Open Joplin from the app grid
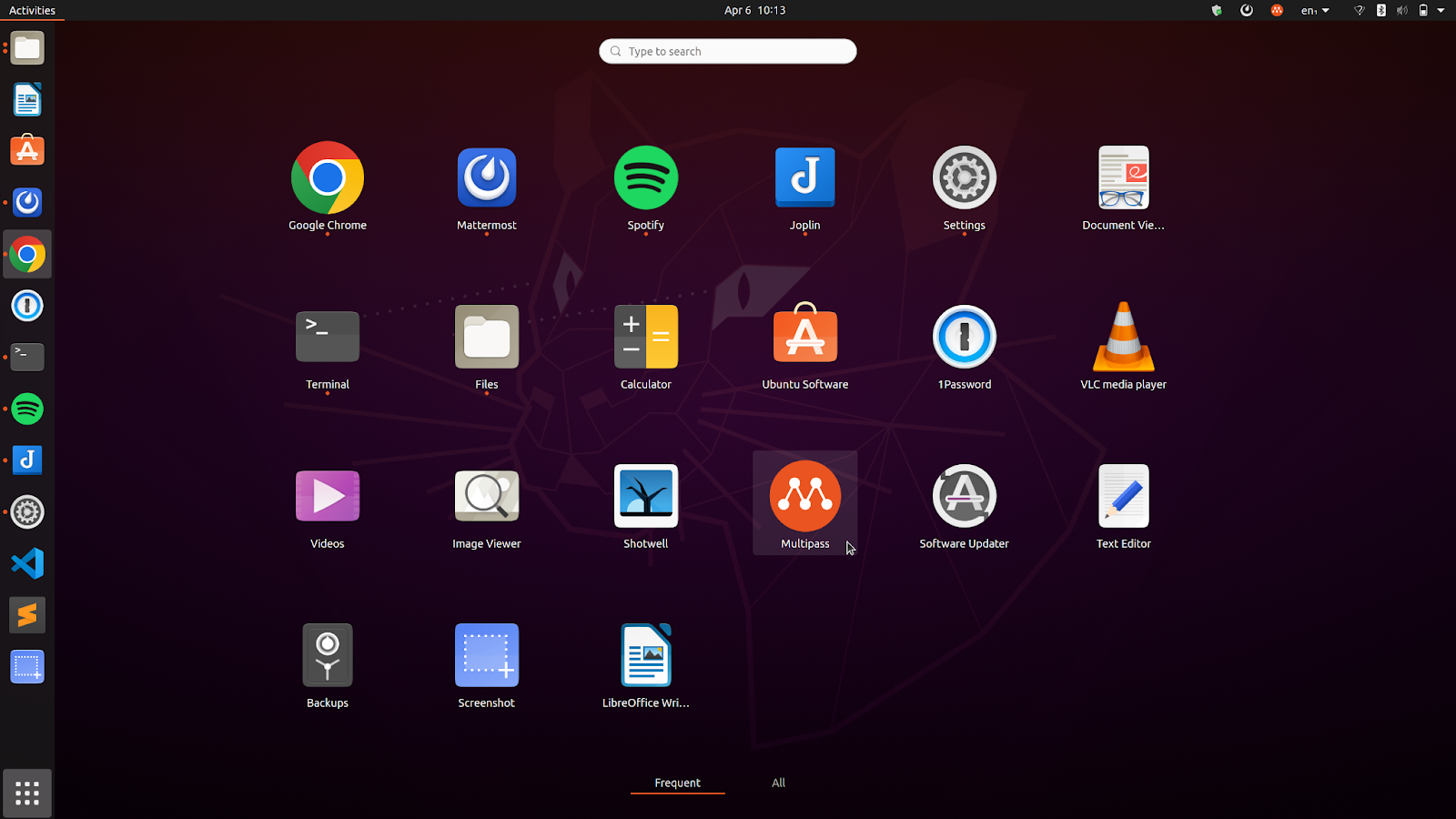Image resolution: width=1456 pixels, height=819 pixels. coord(804,178)
